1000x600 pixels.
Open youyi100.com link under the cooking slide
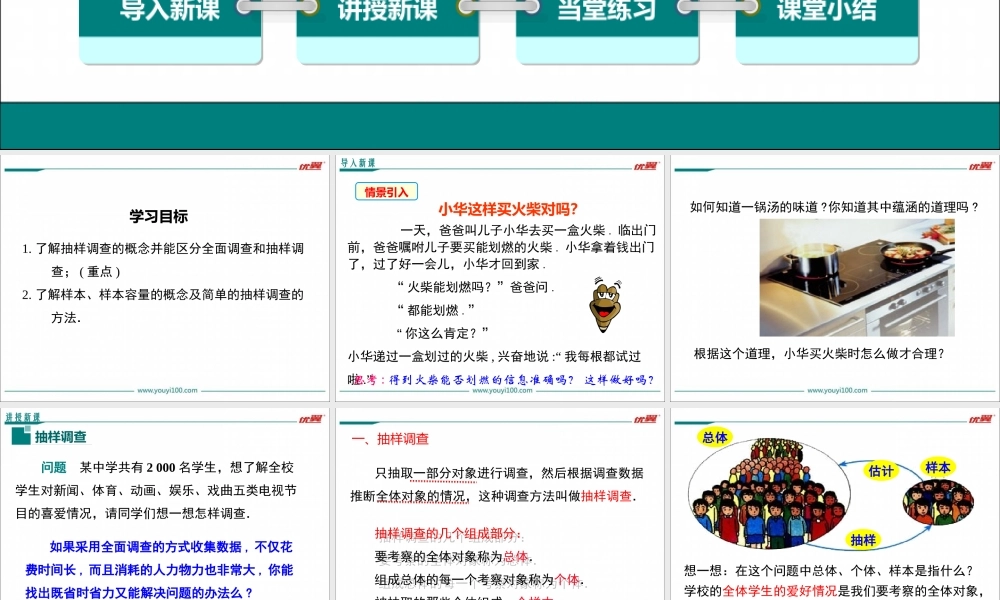[x=835, y=391]
